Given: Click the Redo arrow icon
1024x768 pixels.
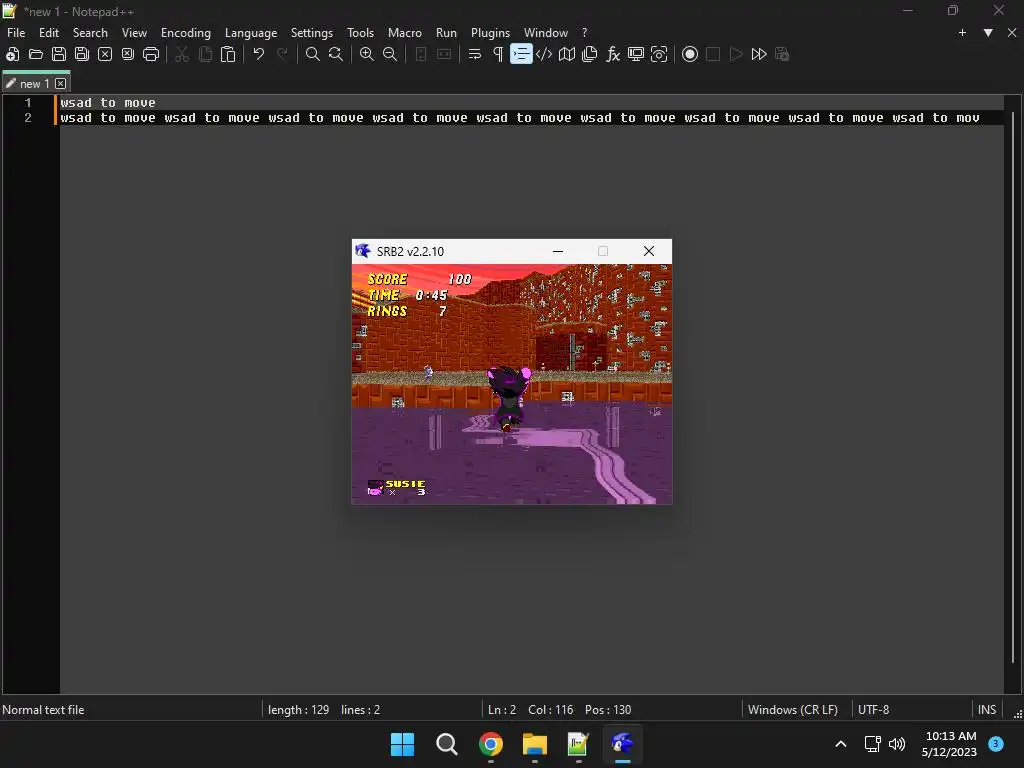Looking at the screenshot, I should click(282, 54).
